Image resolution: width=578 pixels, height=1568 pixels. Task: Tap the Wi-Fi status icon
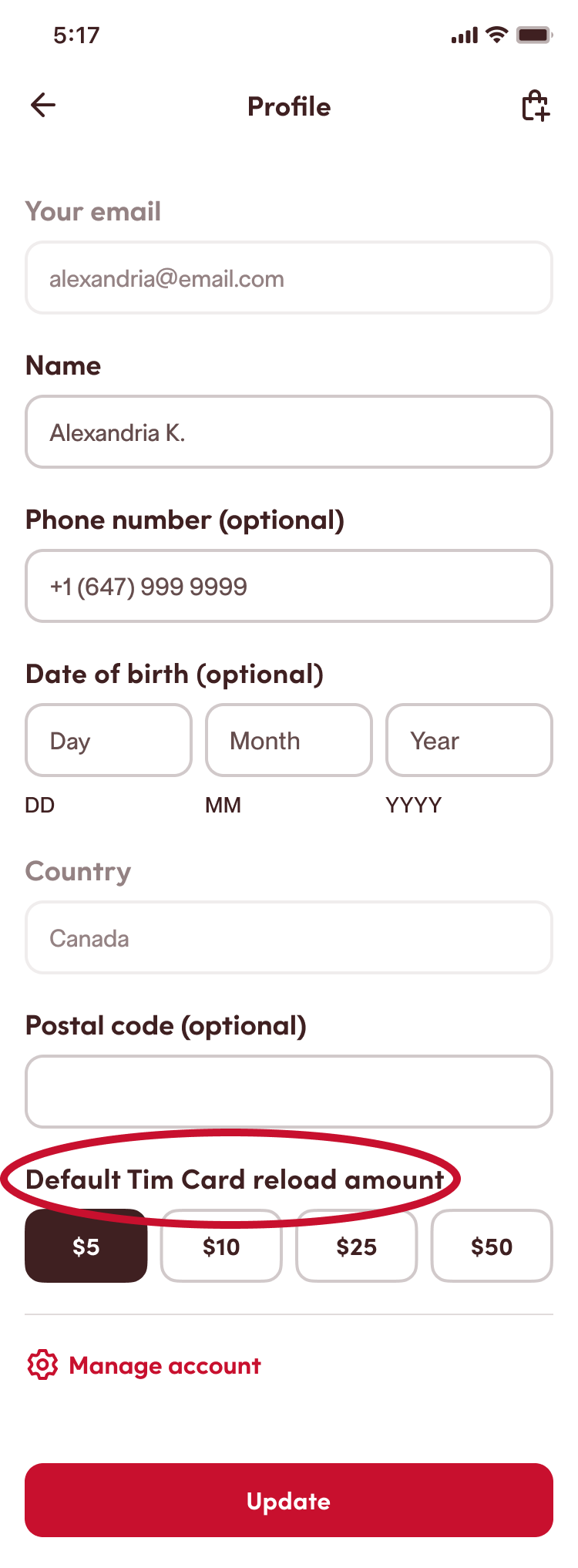(x=498, y=35)
